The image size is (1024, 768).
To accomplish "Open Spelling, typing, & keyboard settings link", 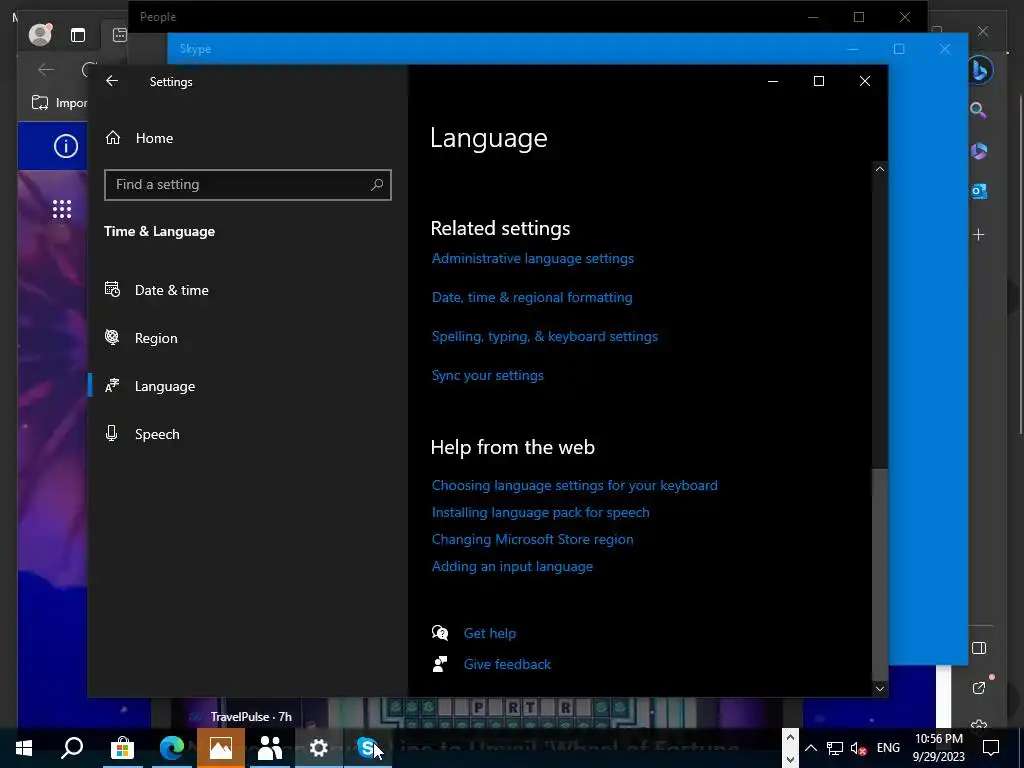I will (545, 336).
